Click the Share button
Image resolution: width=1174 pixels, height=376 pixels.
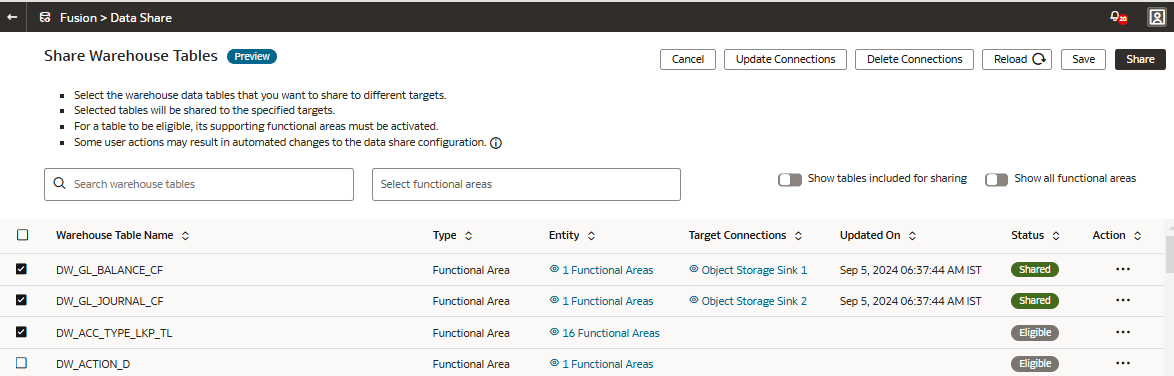point(1140,59)
